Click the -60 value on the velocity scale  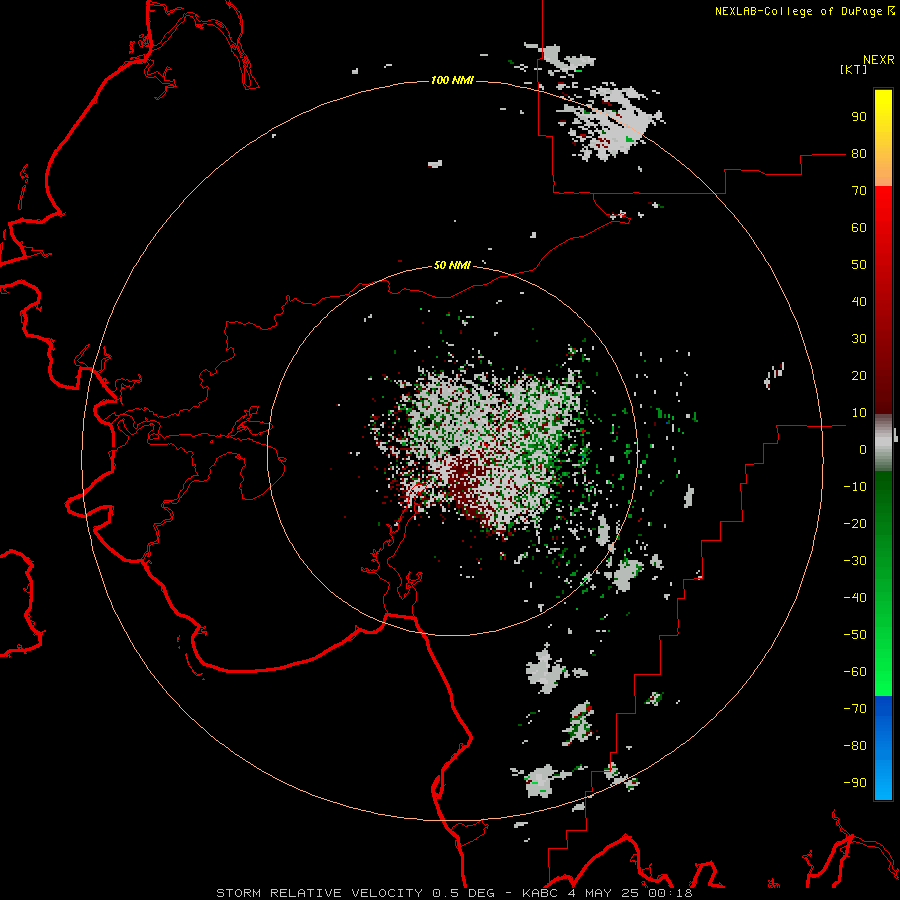tap(855, 672)
